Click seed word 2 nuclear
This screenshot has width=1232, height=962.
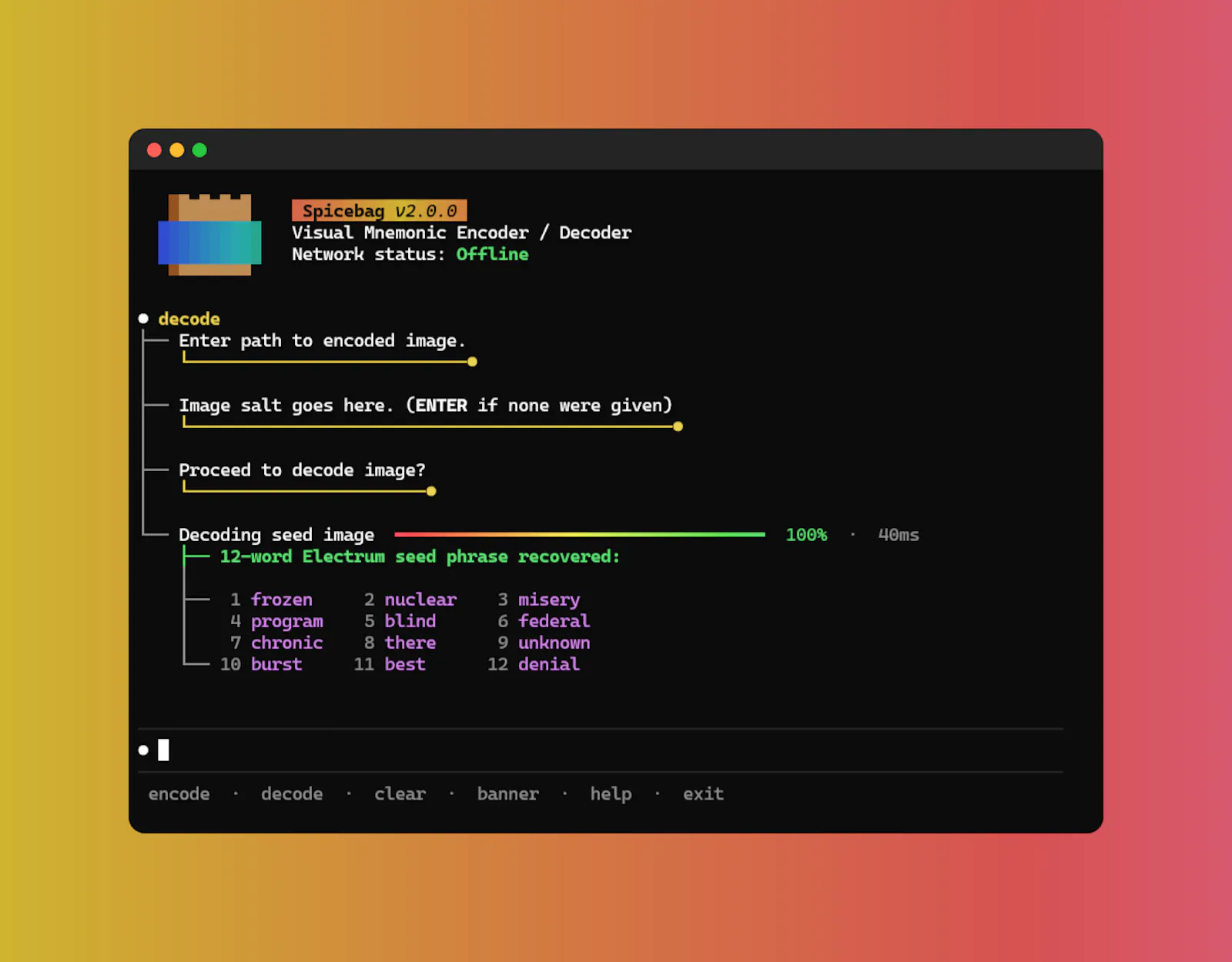[420, 600]
